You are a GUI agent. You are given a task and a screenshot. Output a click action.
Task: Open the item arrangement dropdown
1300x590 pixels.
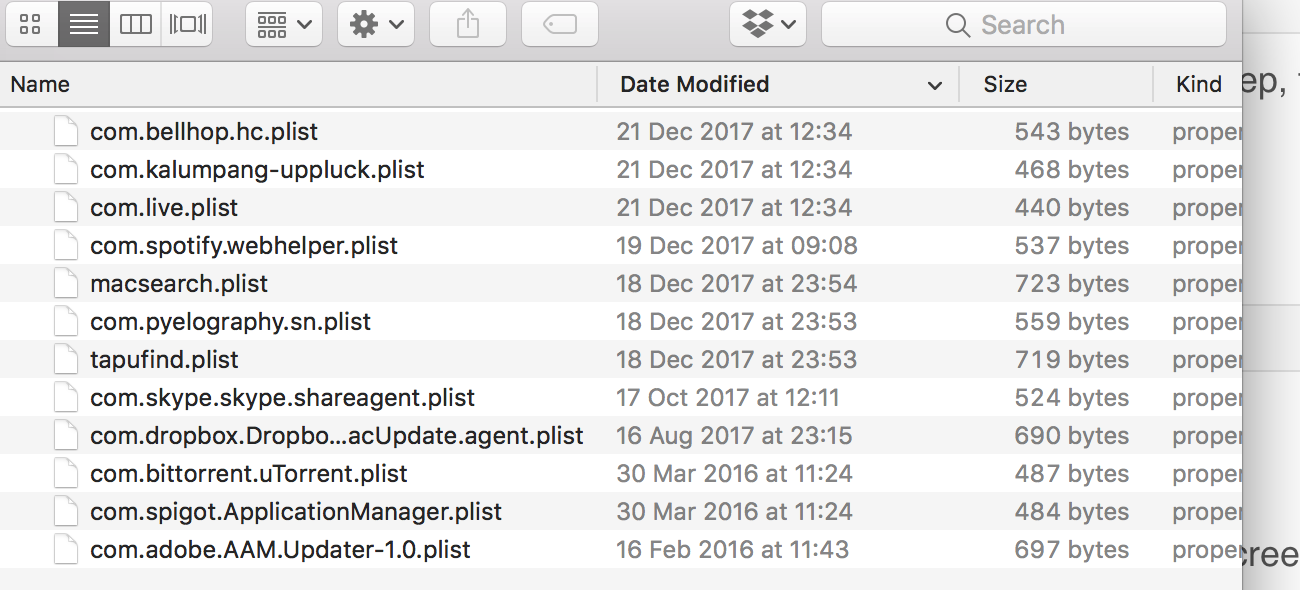click(283, 24)
